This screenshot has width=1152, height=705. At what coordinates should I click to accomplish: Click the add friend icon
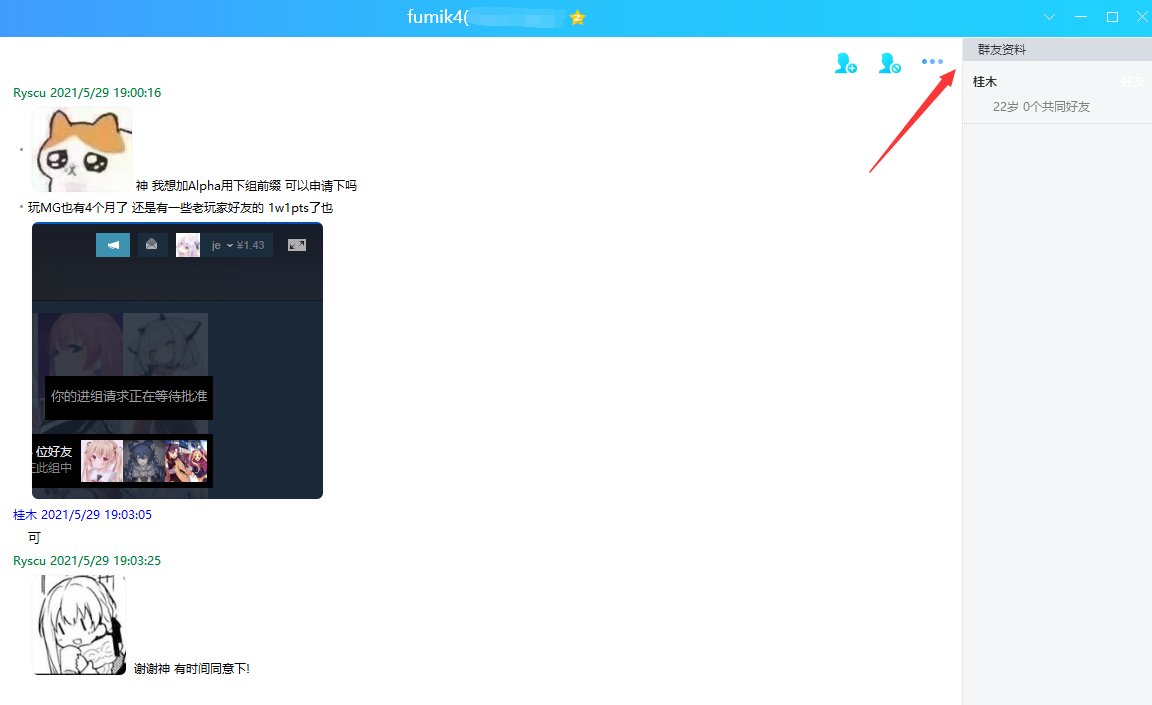pos(845,64)
